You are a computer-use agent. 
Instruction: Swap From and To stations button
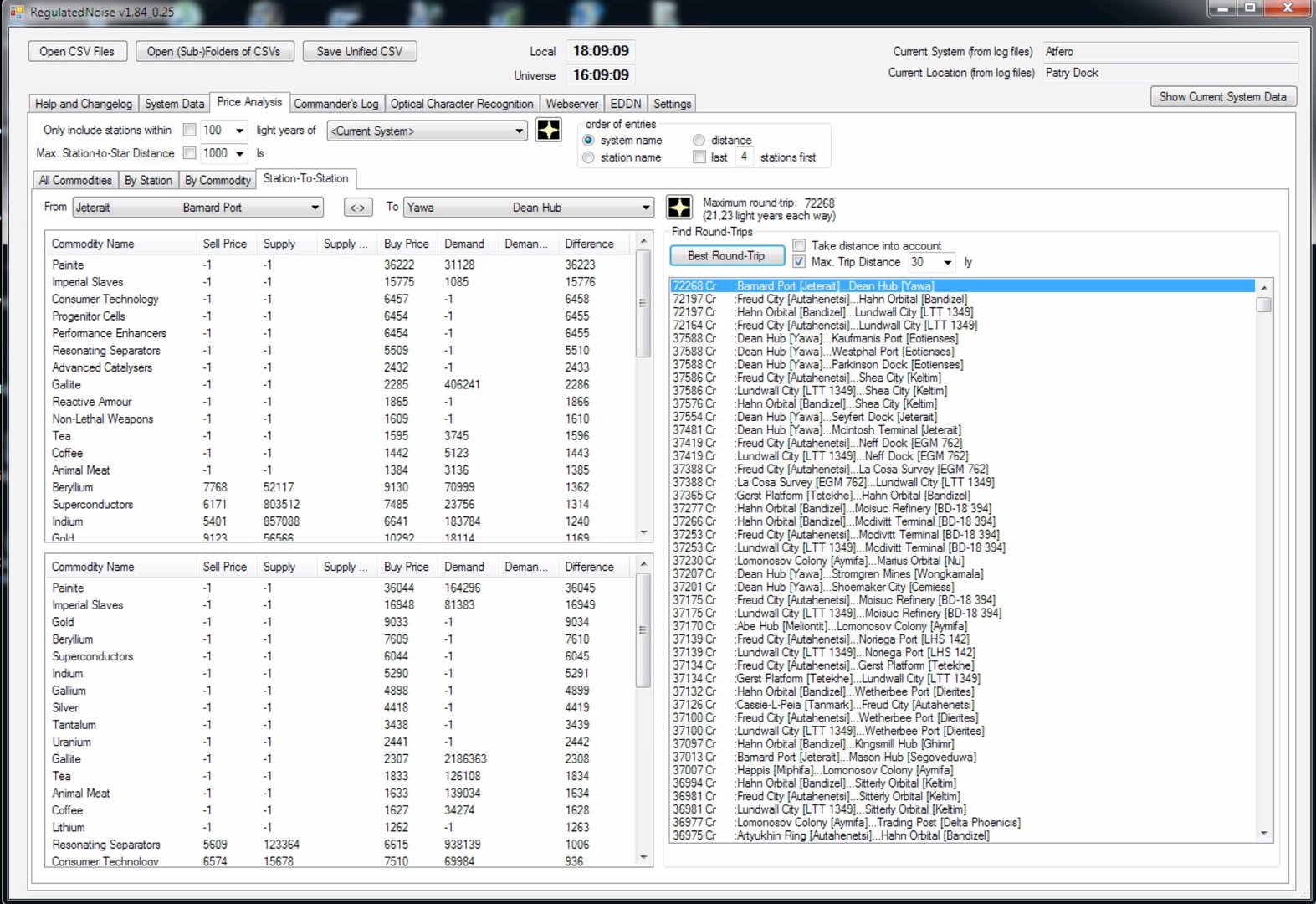click(357, 208)
